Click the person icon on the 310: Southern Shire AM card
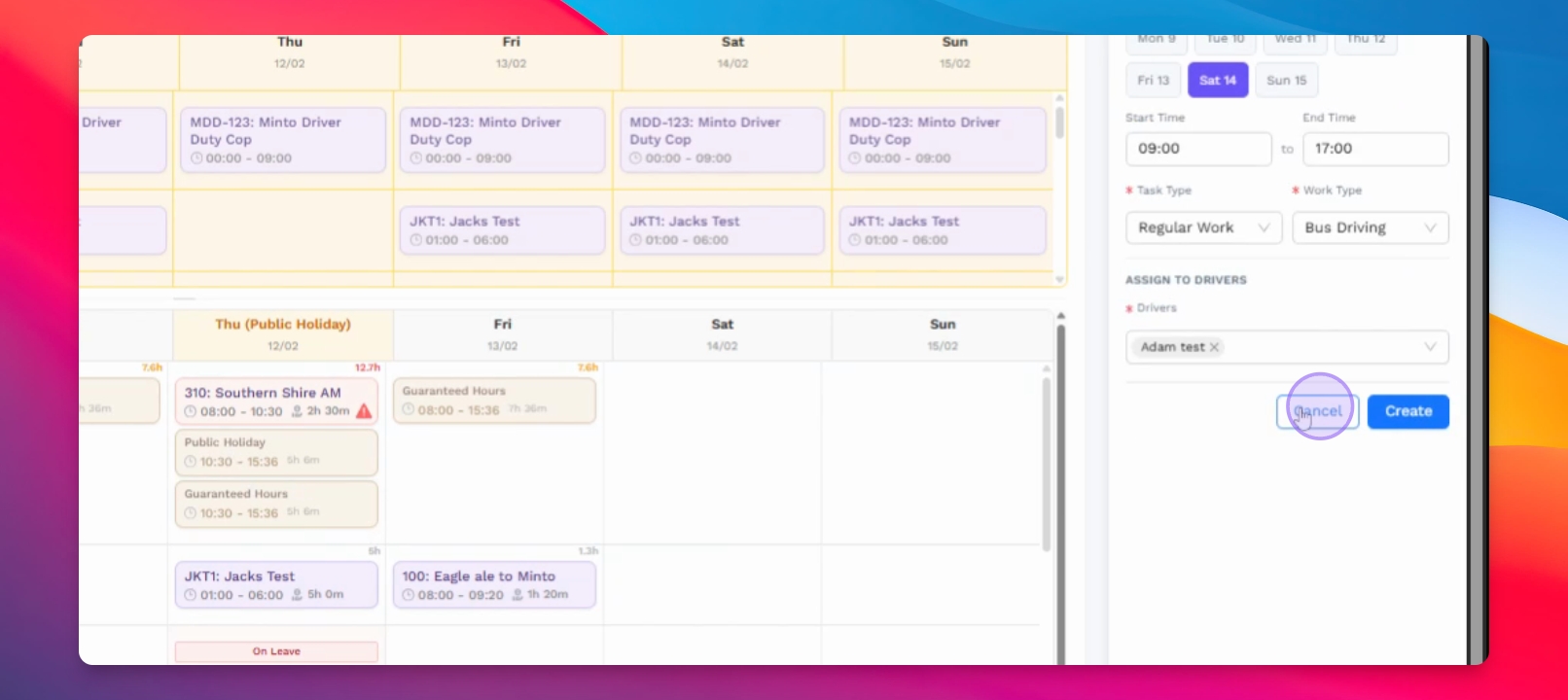Viewport: 1568px width, 700px height. [x=298, y=411]
